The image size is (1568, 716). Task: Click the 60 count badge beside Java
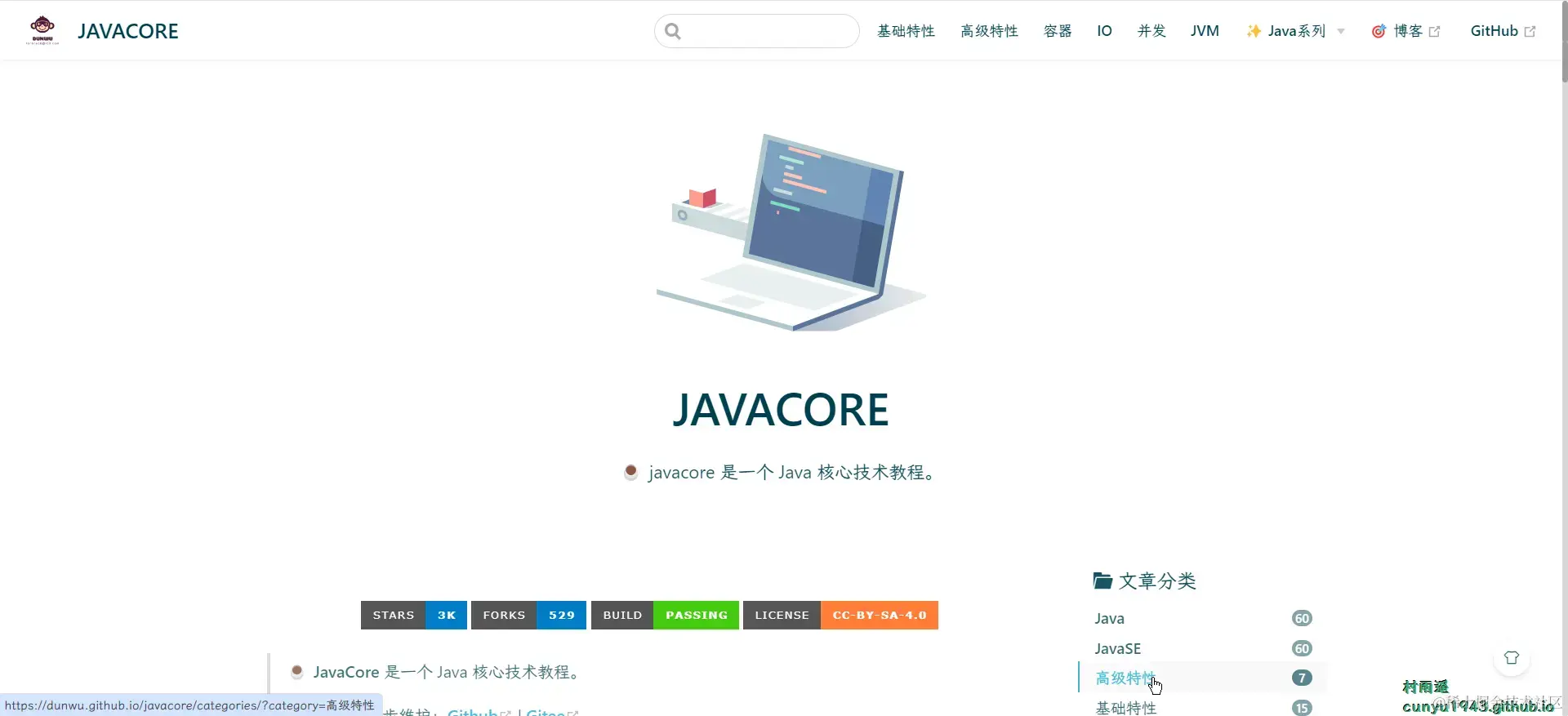tap(1302, 619)
